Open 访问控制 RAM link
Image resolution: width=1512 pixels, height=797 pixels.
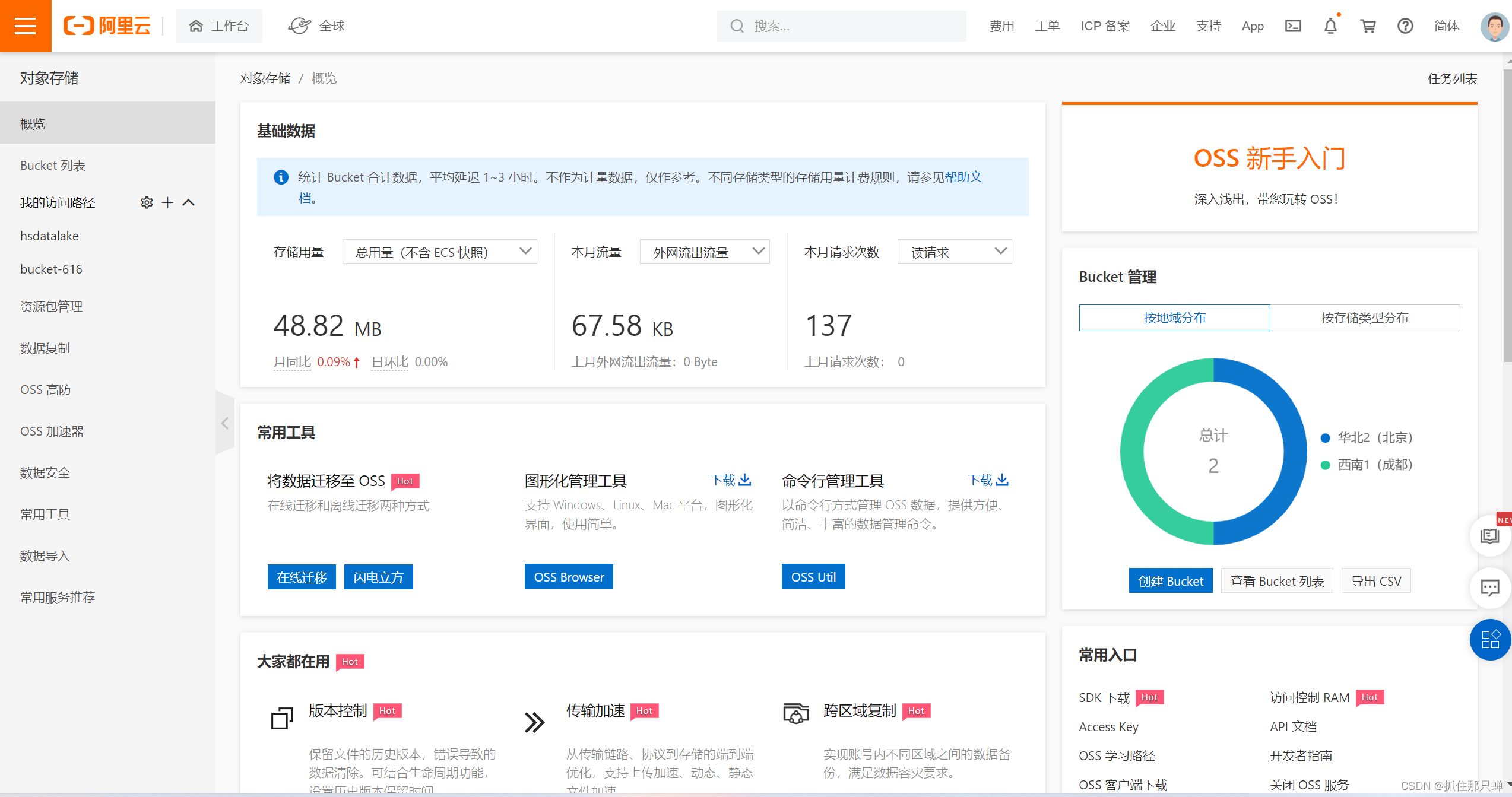1310,697
